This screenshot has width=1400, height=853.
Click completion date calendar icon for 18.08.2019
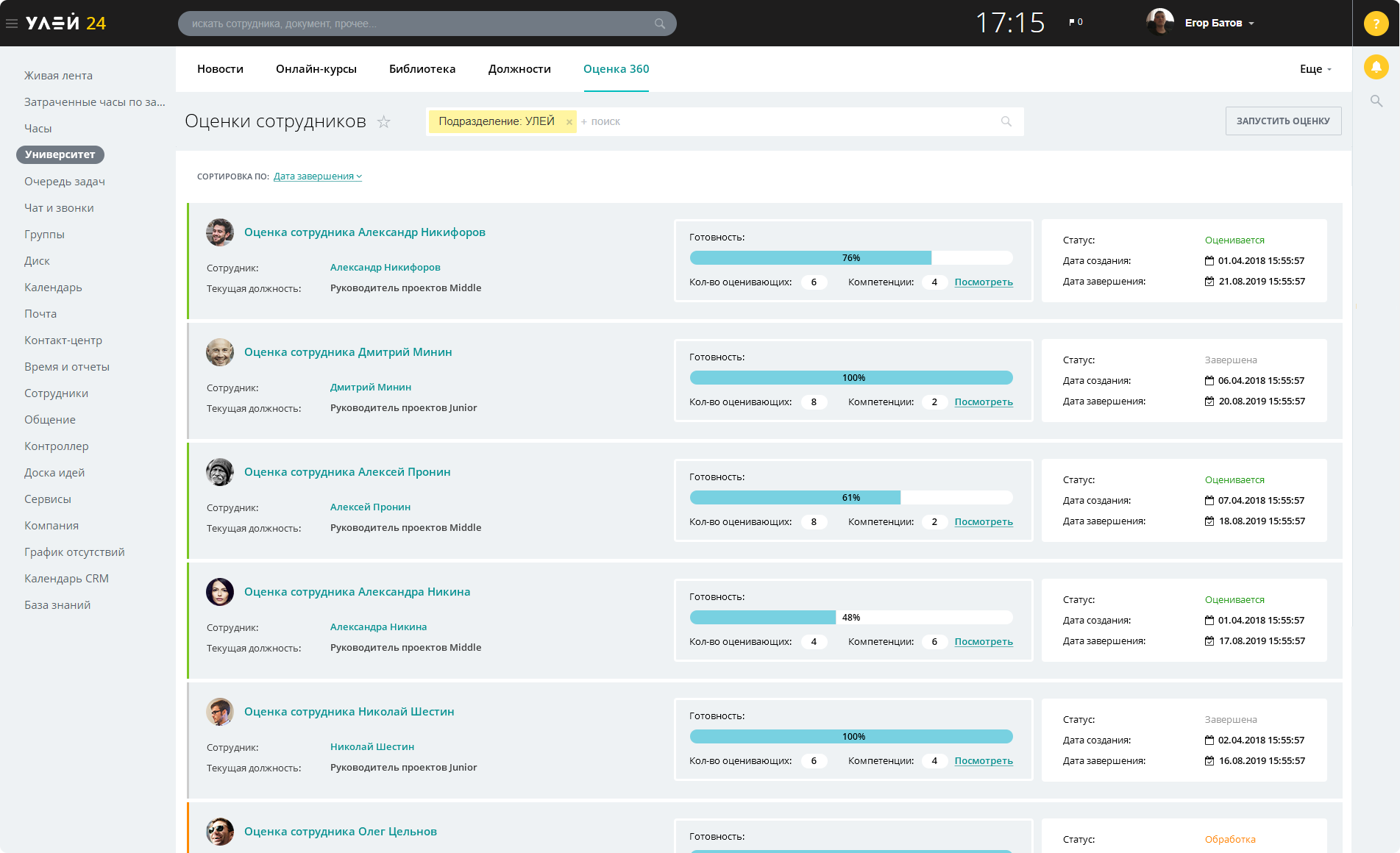pos(1209,521)
